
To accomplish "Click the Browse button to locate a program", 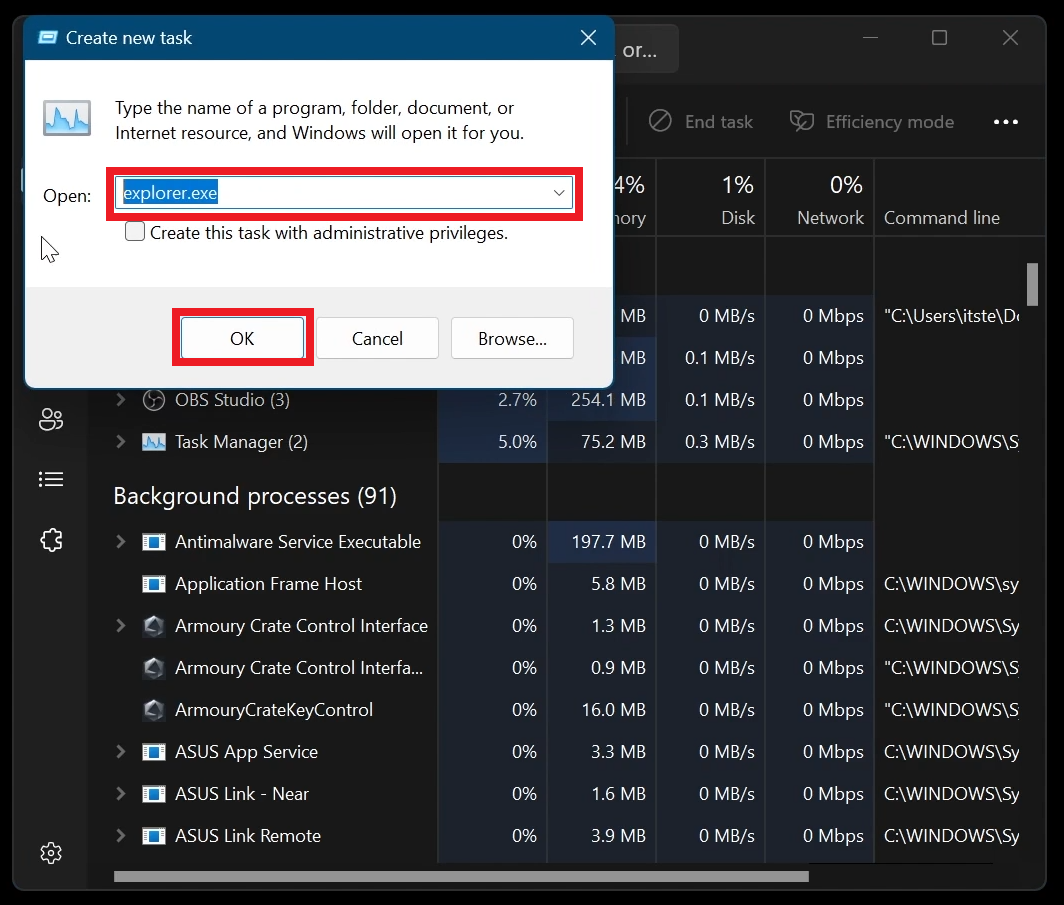I will (x=512, y=338).
